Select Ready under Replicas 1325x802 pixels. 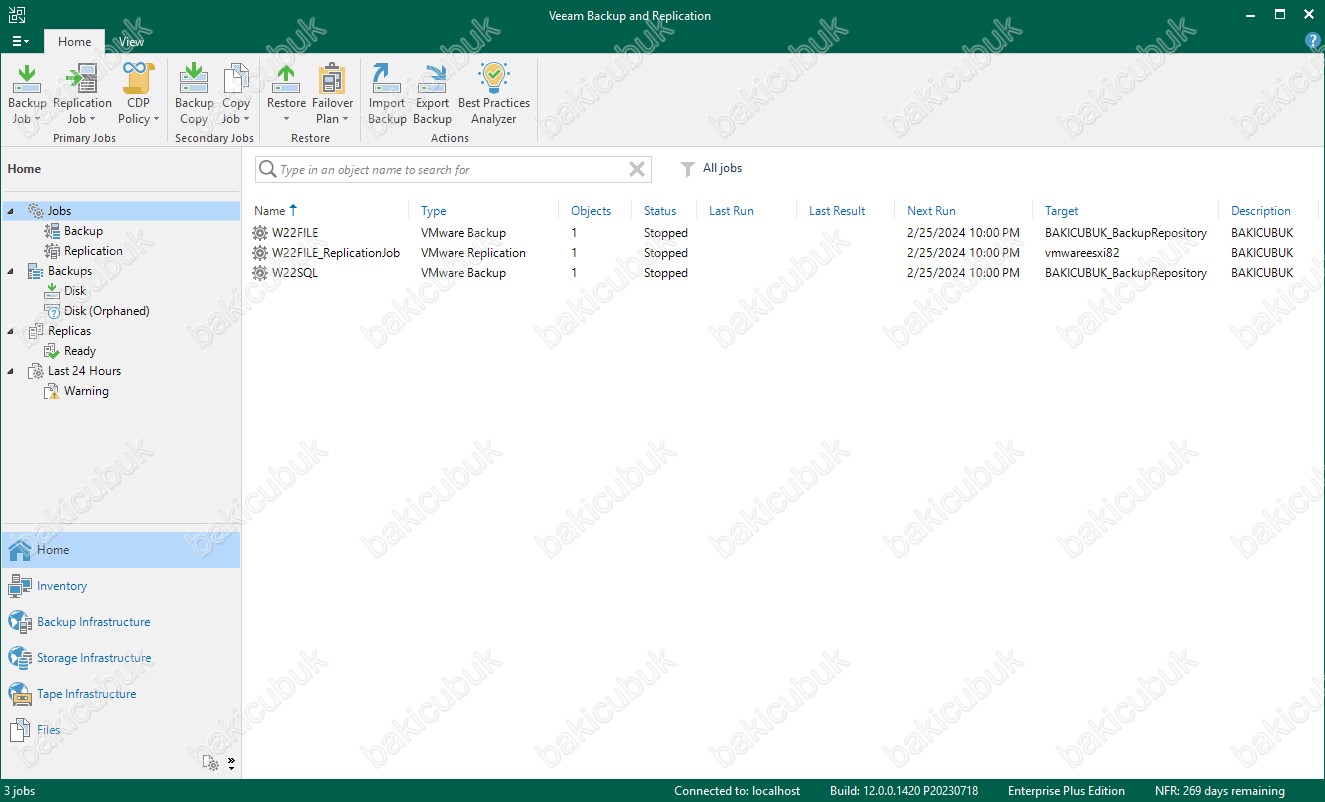point(79,351)
